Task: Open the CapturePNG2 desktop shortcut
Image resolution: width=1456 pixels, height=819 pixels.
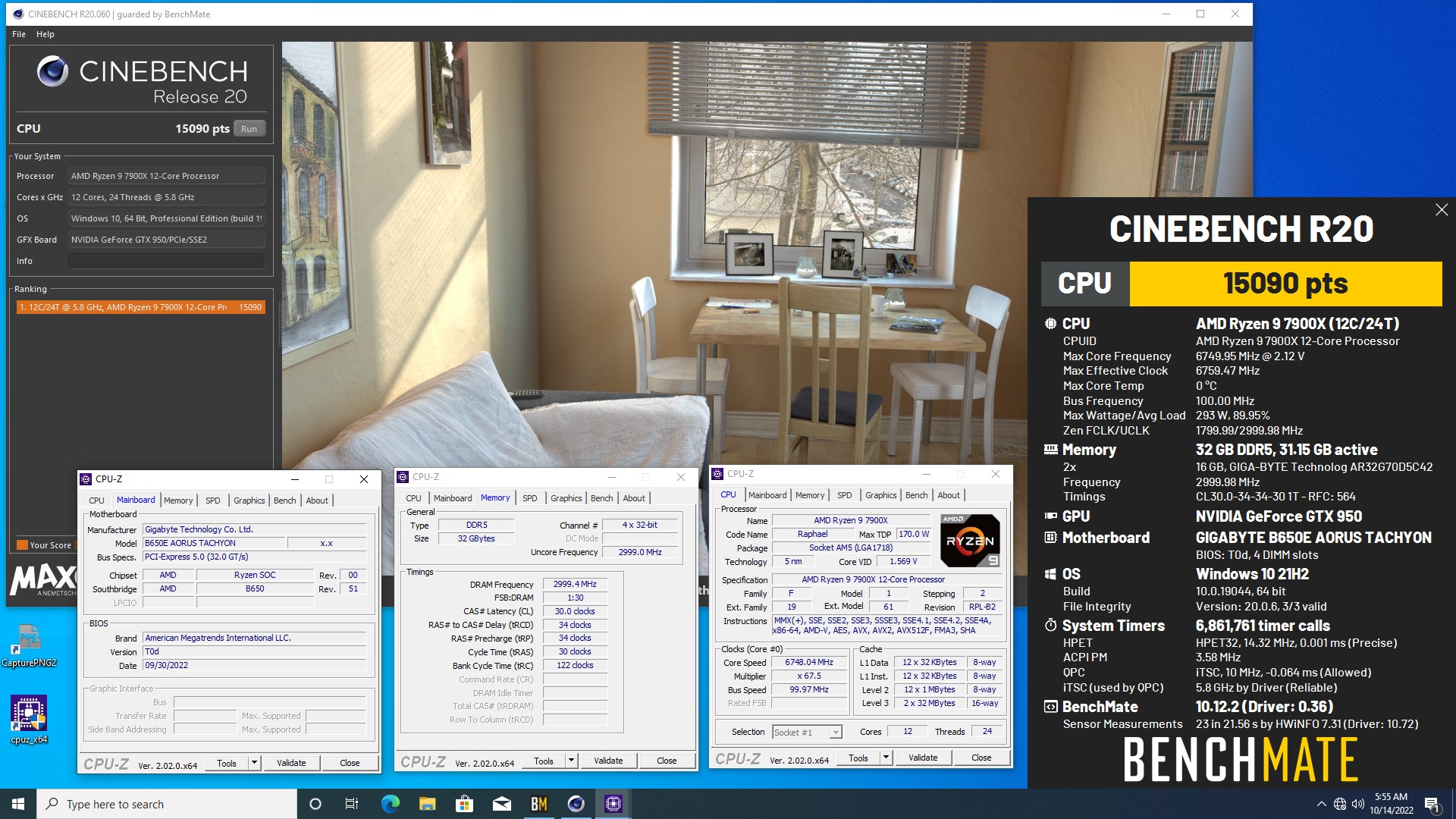Action: [29, 646]
